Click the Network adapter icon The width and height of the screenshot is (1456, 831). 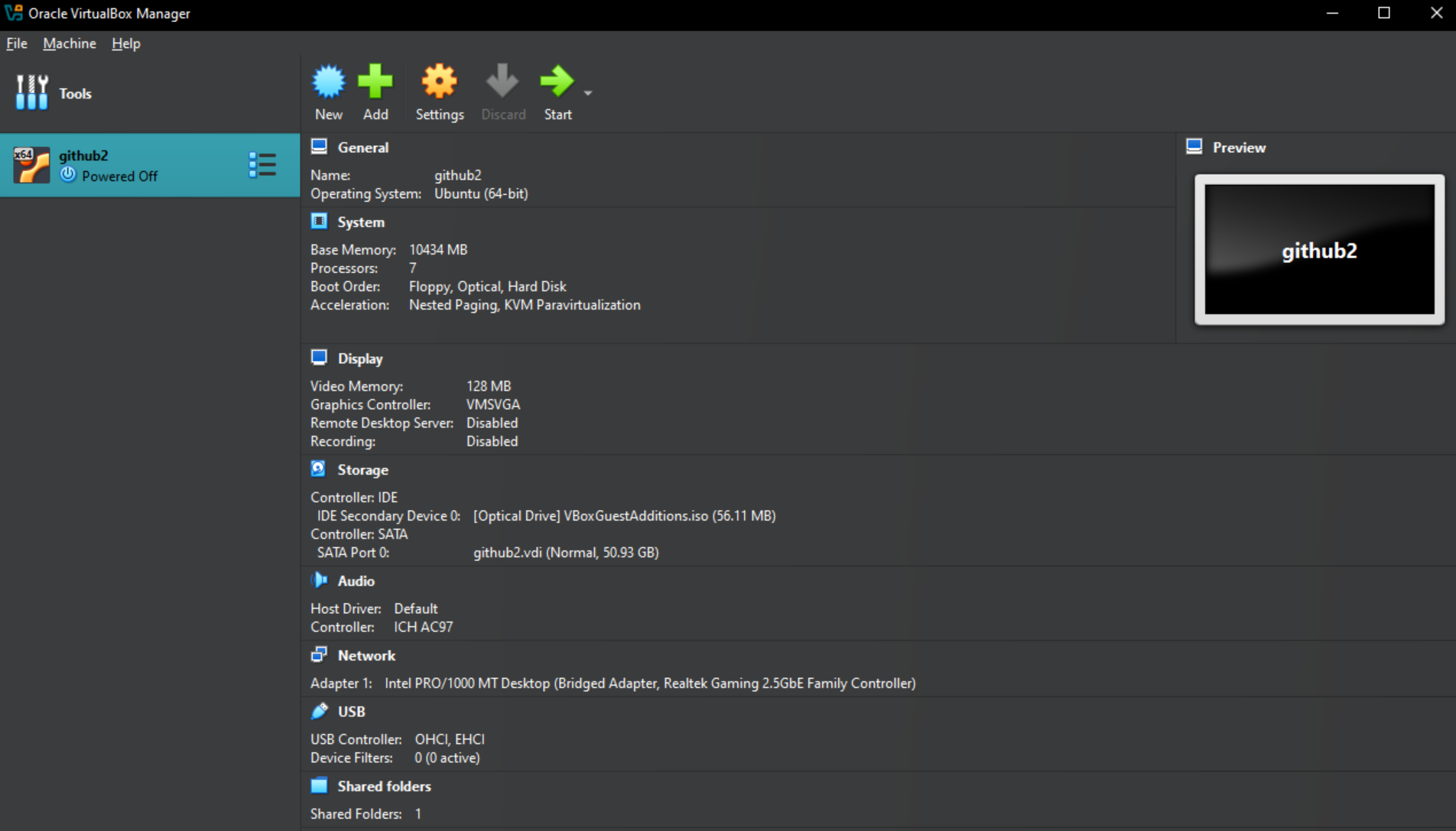pos(319,654)
